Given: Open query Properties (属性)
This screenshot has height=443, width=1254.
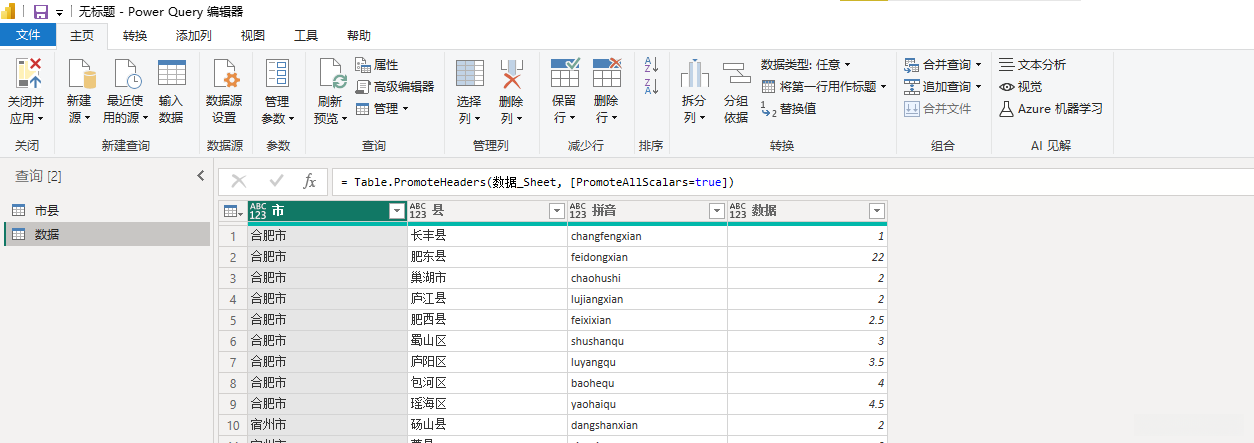Looking at the screenshot, I should 377,65.
